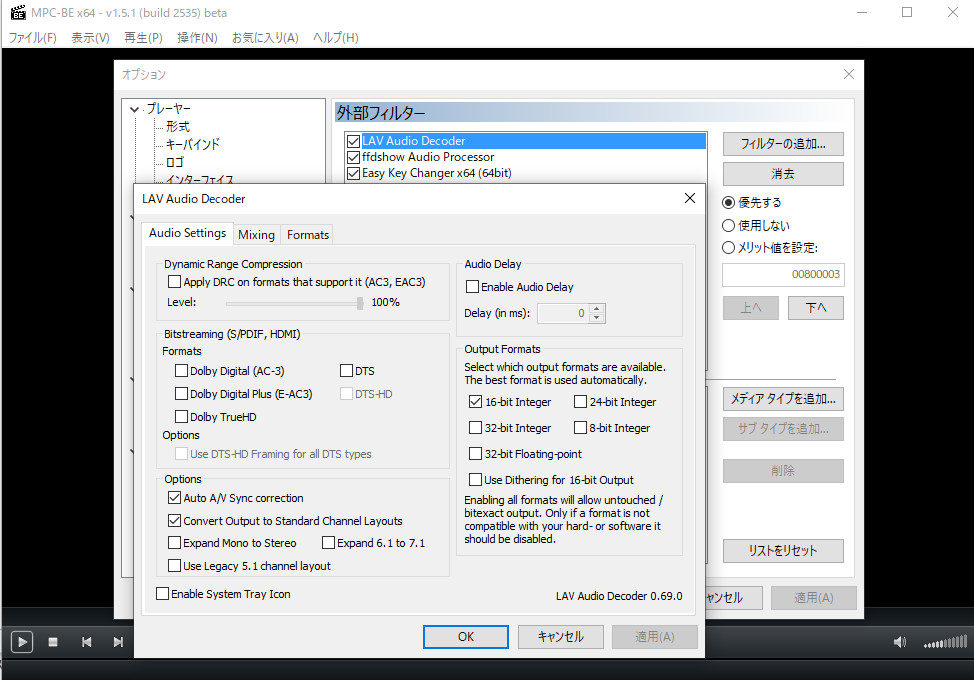974x680 pixels.
Task: Enable Dolby TrueHD bitstreaming
Action: coord(181,417)
